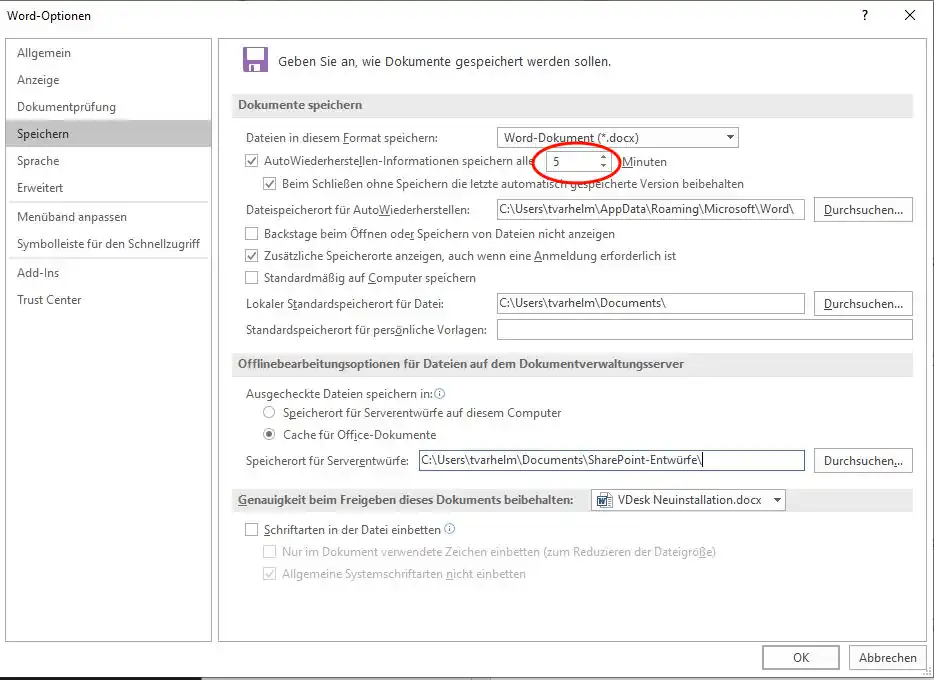This screenshot has width=934, height=680.
Task: Open the Erweitert category
Action: [40, 188]
